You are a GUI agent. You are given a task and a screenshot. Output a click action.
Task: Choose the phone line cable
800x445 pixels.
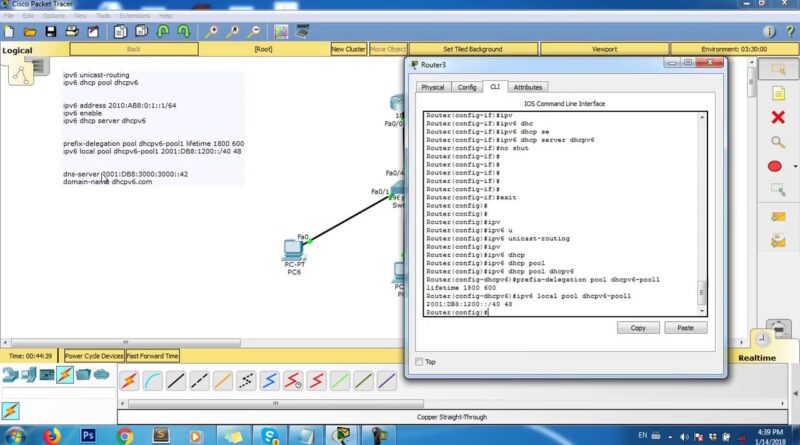tap(246, 381)
